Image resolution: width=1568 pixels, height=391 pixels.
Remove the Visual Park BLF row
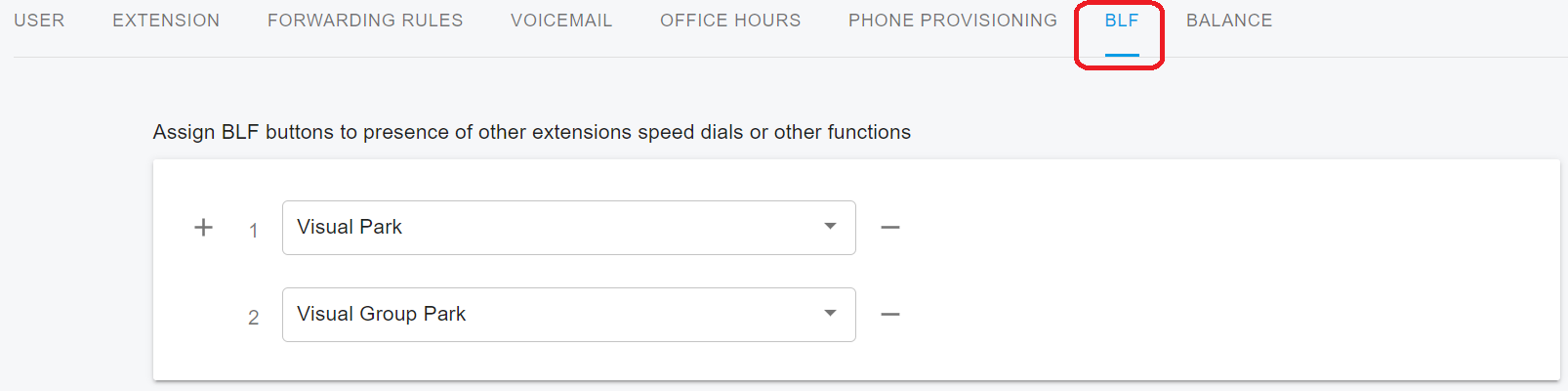889,228
